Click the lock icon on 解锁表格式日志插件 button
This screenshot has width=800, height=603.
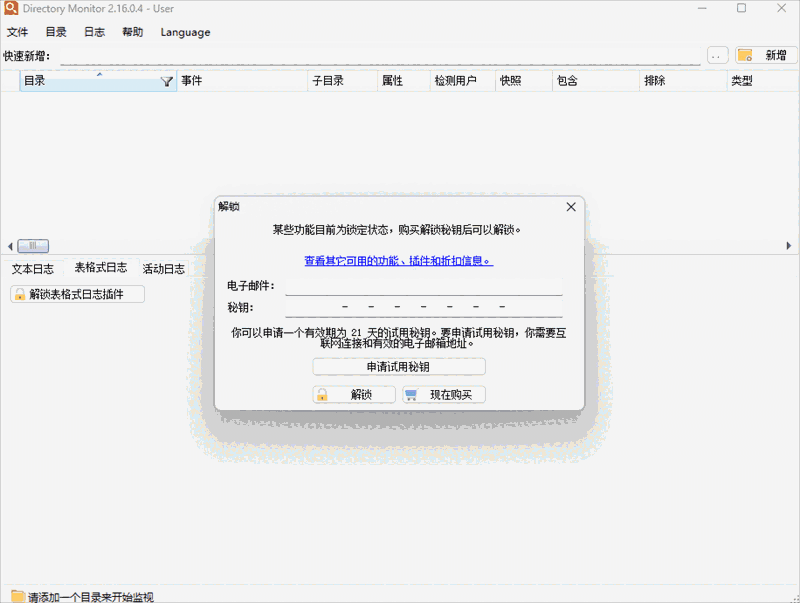pyautogui.click(x=22, y=294)
